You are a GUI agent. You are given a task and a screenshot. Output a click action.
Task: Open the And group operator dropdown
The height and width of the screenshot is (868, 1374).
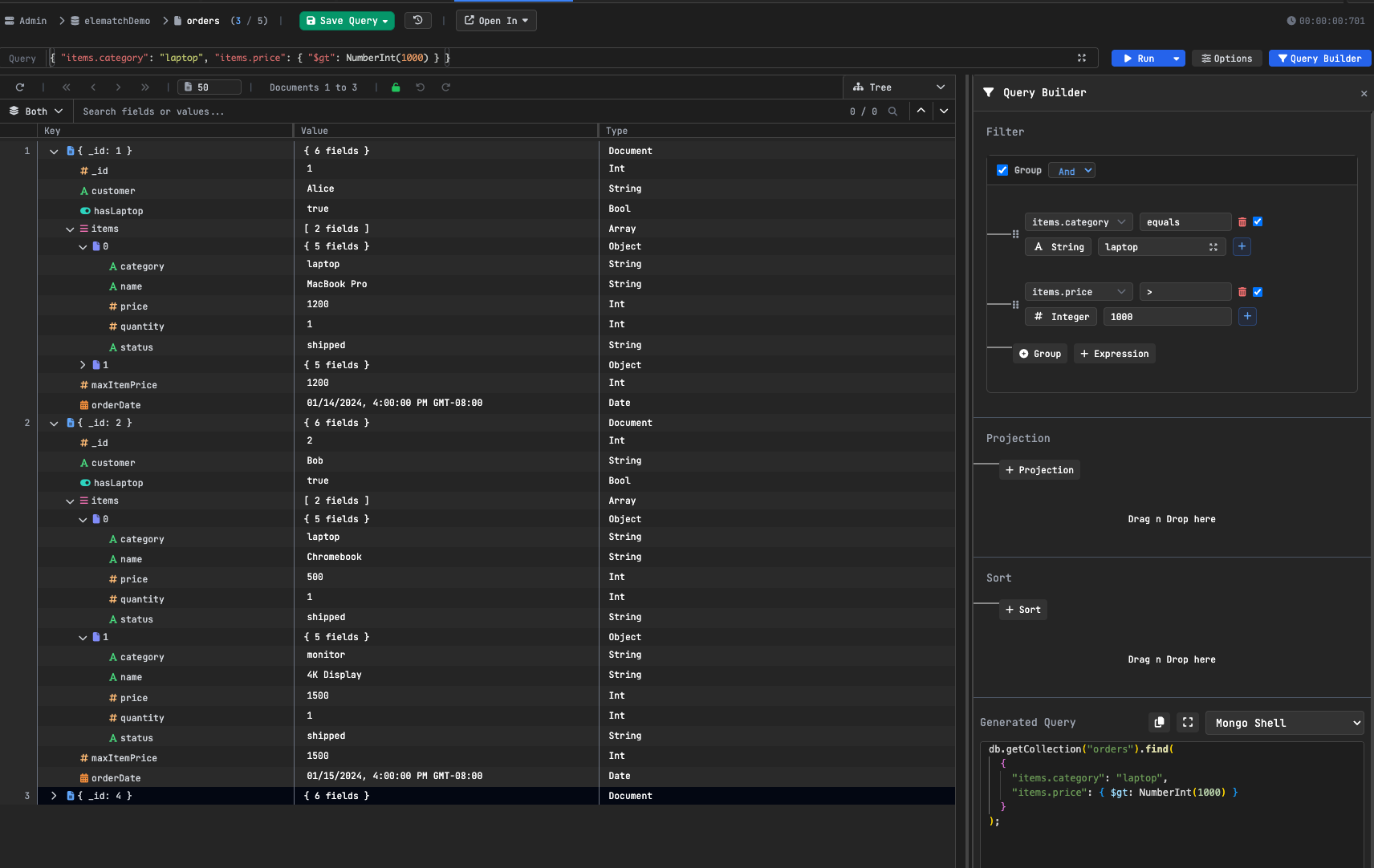pos(1071,171)
